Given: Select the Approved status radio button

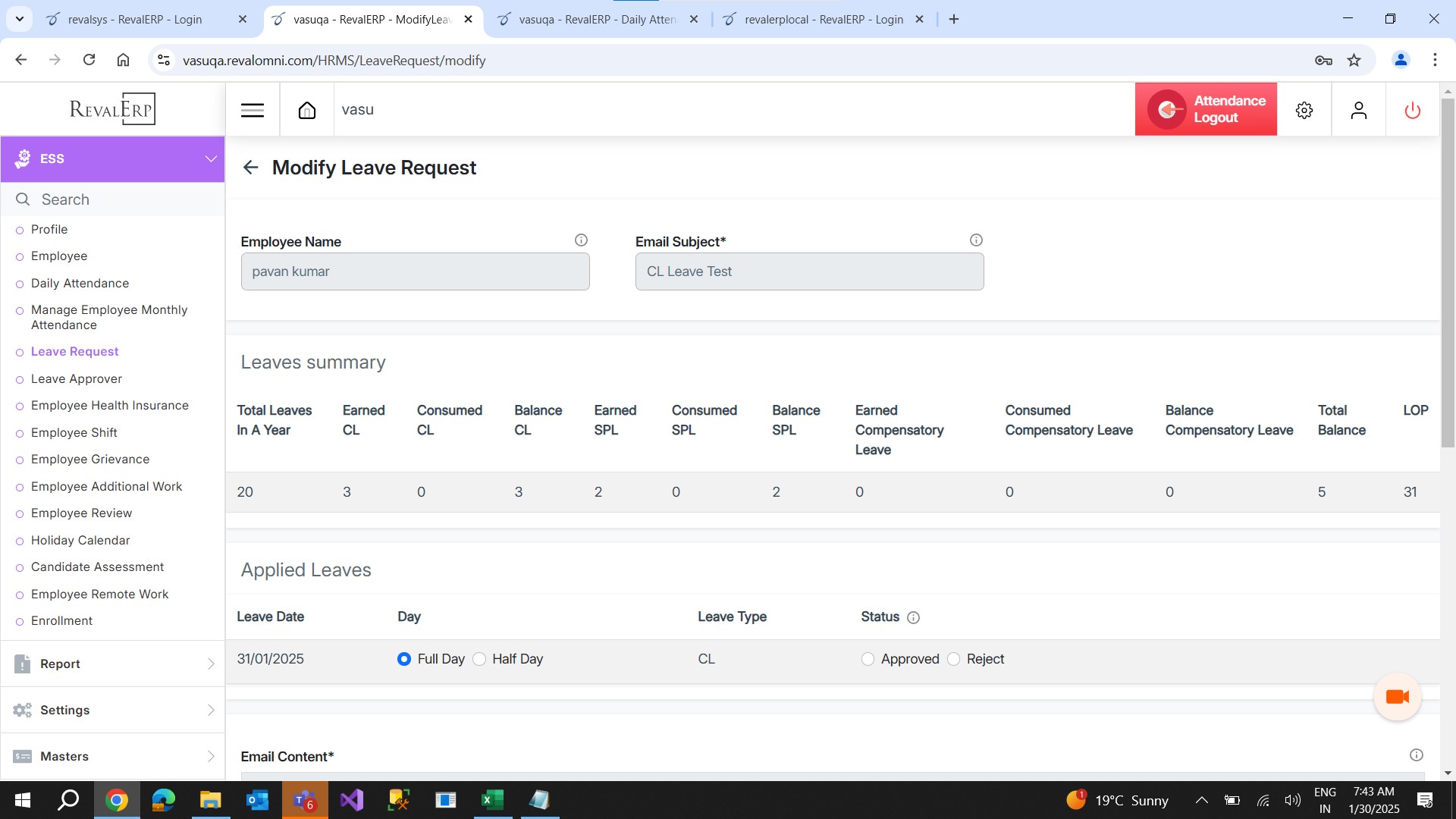Looking at the screenshot, I should [868, 659].
